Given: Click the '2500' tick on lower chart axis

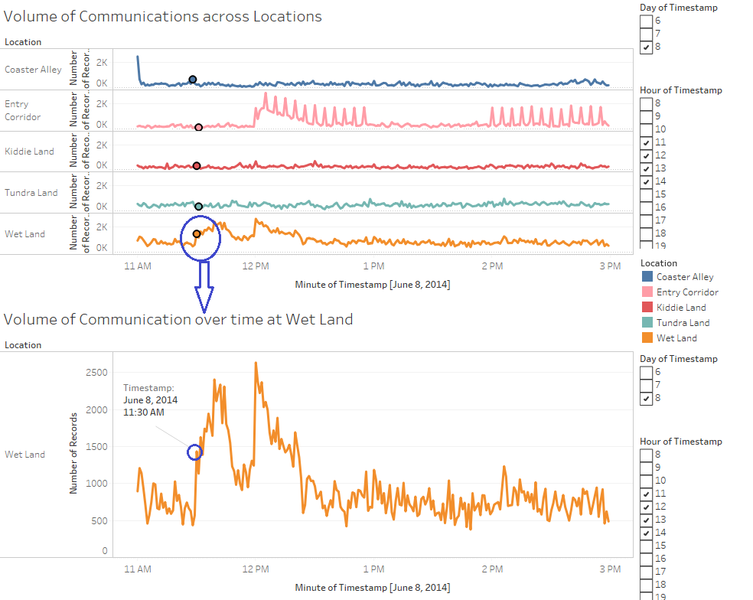Looking at the screenshot, I should tap(97, 373).
